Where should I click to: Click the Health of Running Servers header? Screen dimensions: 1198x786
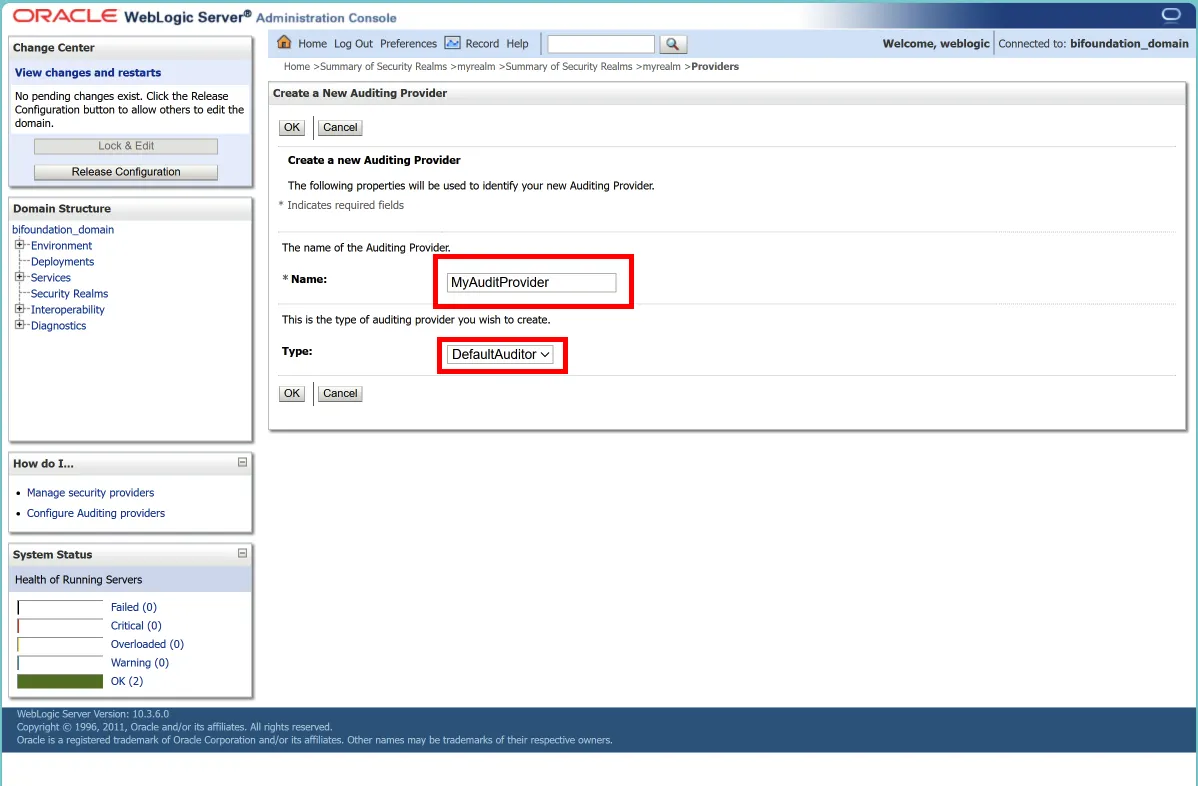pyautogui.click(x=78, y=580)
